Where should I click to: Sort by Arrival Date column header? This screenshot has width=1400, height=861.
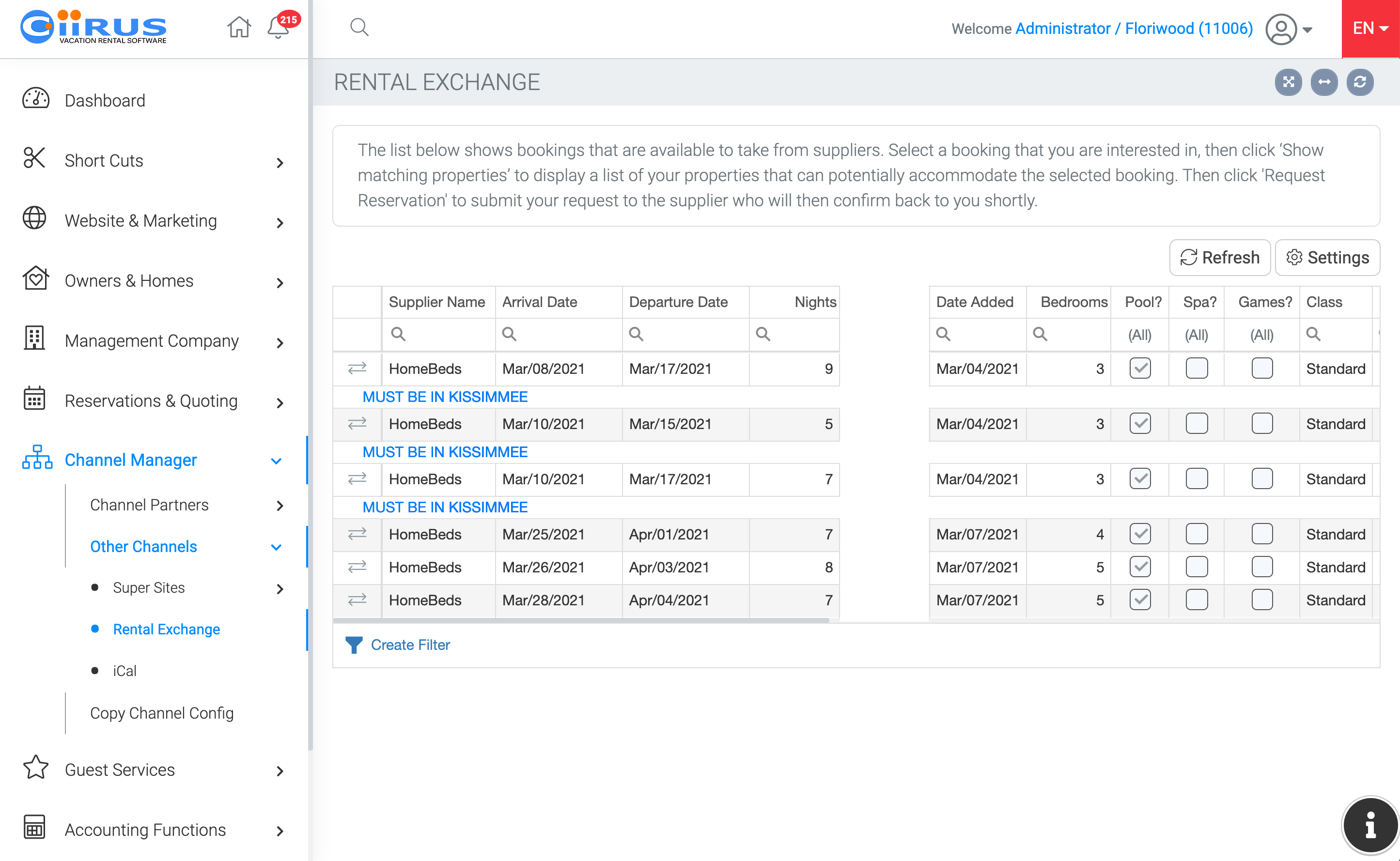559,302
